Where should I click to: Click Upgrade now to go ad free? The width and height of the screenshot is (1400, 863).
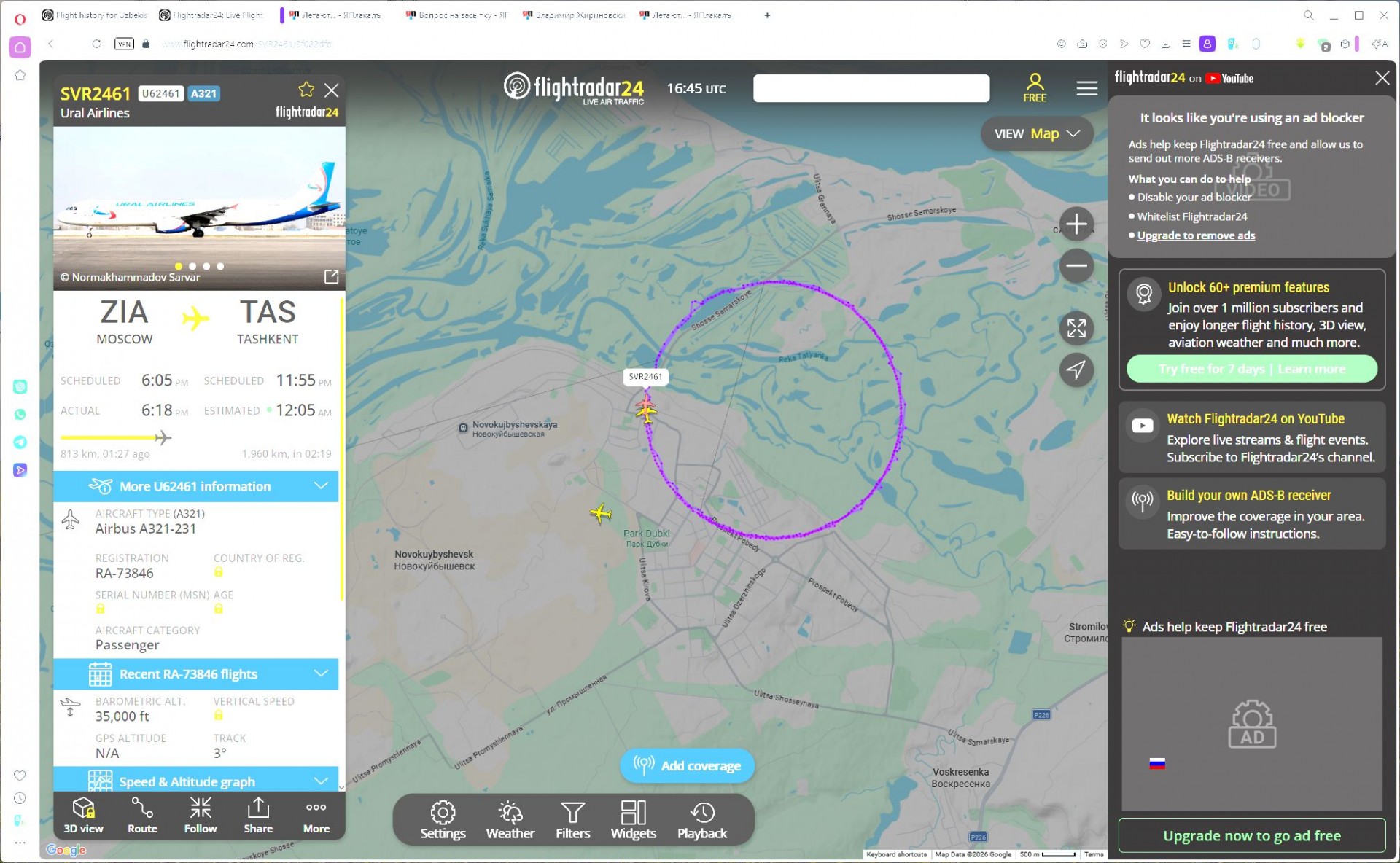coord(1251,835)
